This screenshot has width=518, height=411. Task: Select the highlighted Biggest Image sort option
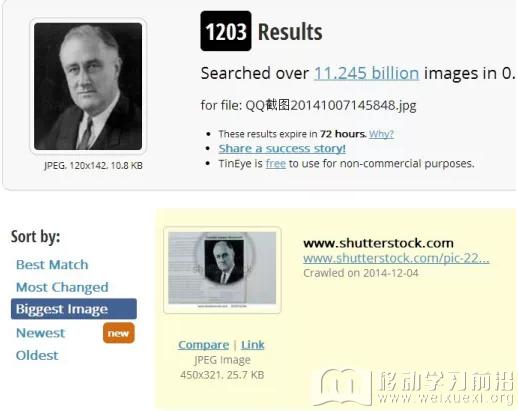(74, 309)
